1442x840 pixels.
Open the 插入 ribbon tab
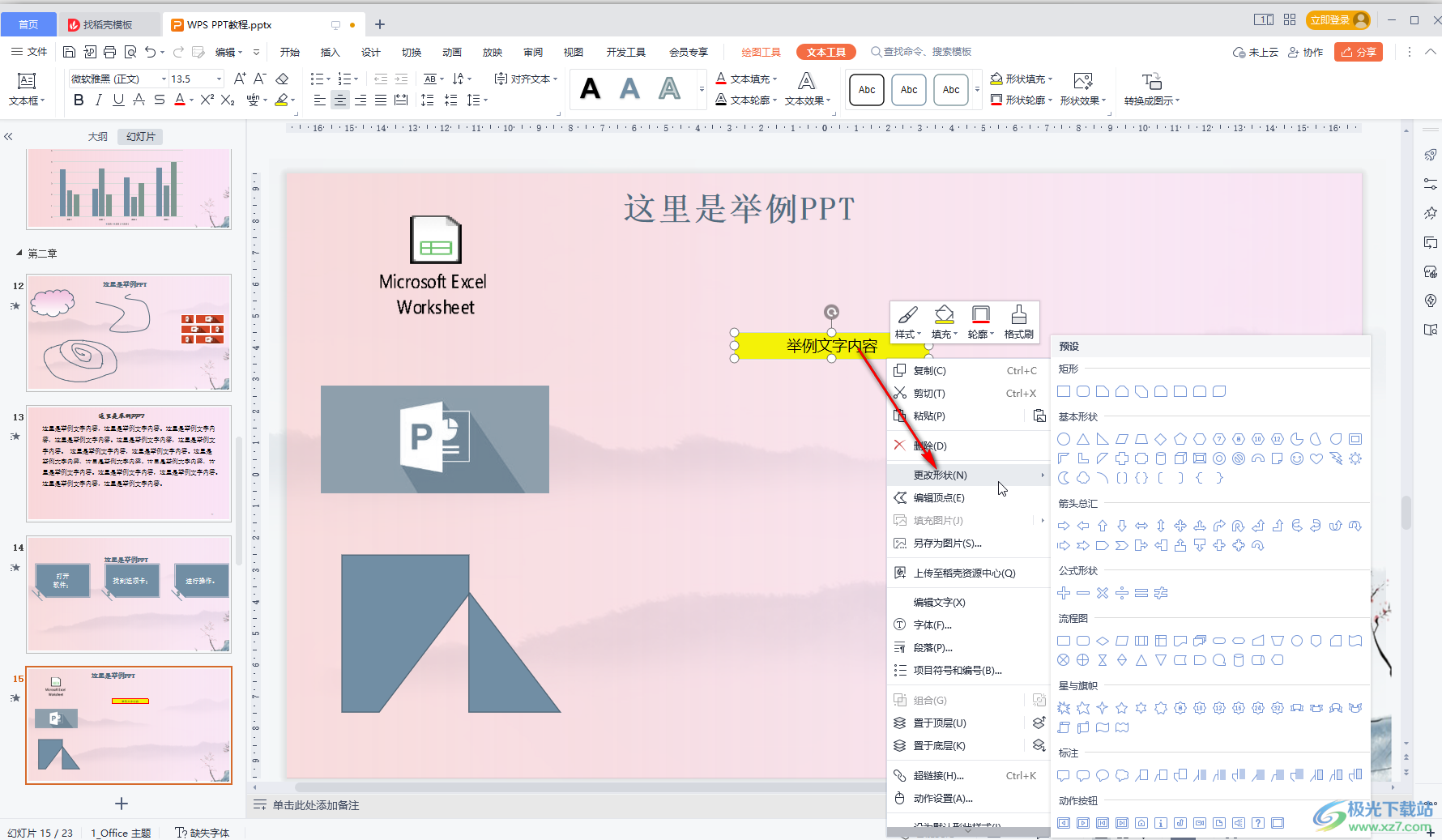click(x=331, y=52)
